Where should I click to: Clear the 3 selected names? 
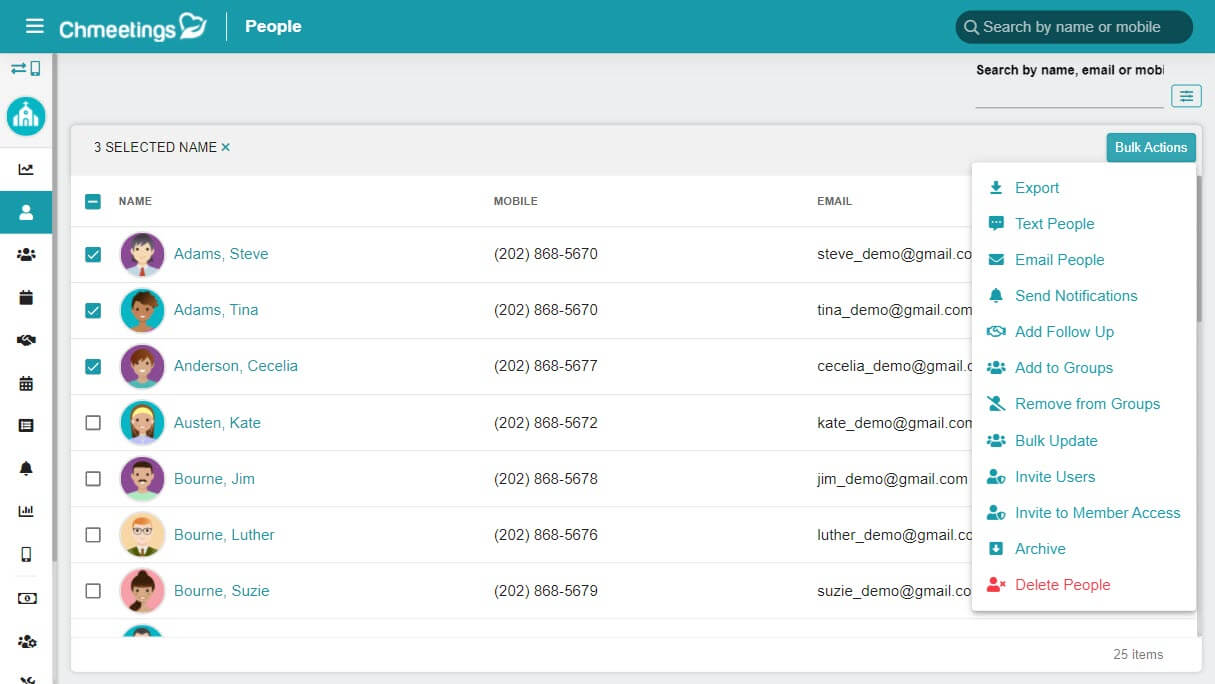coord(226,147)
